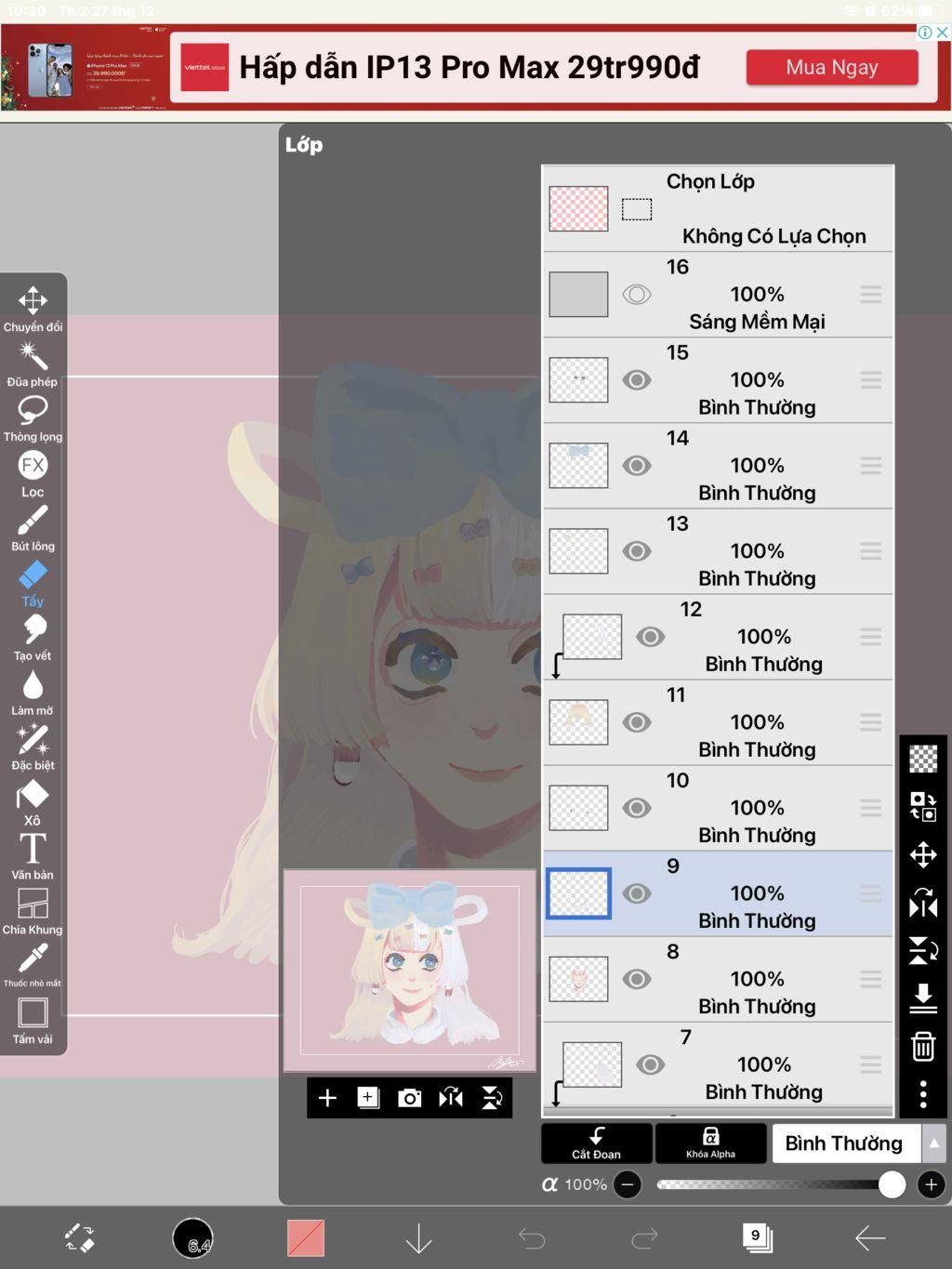
Task: Delete layer with trash icon
Action: (923, 1047)
